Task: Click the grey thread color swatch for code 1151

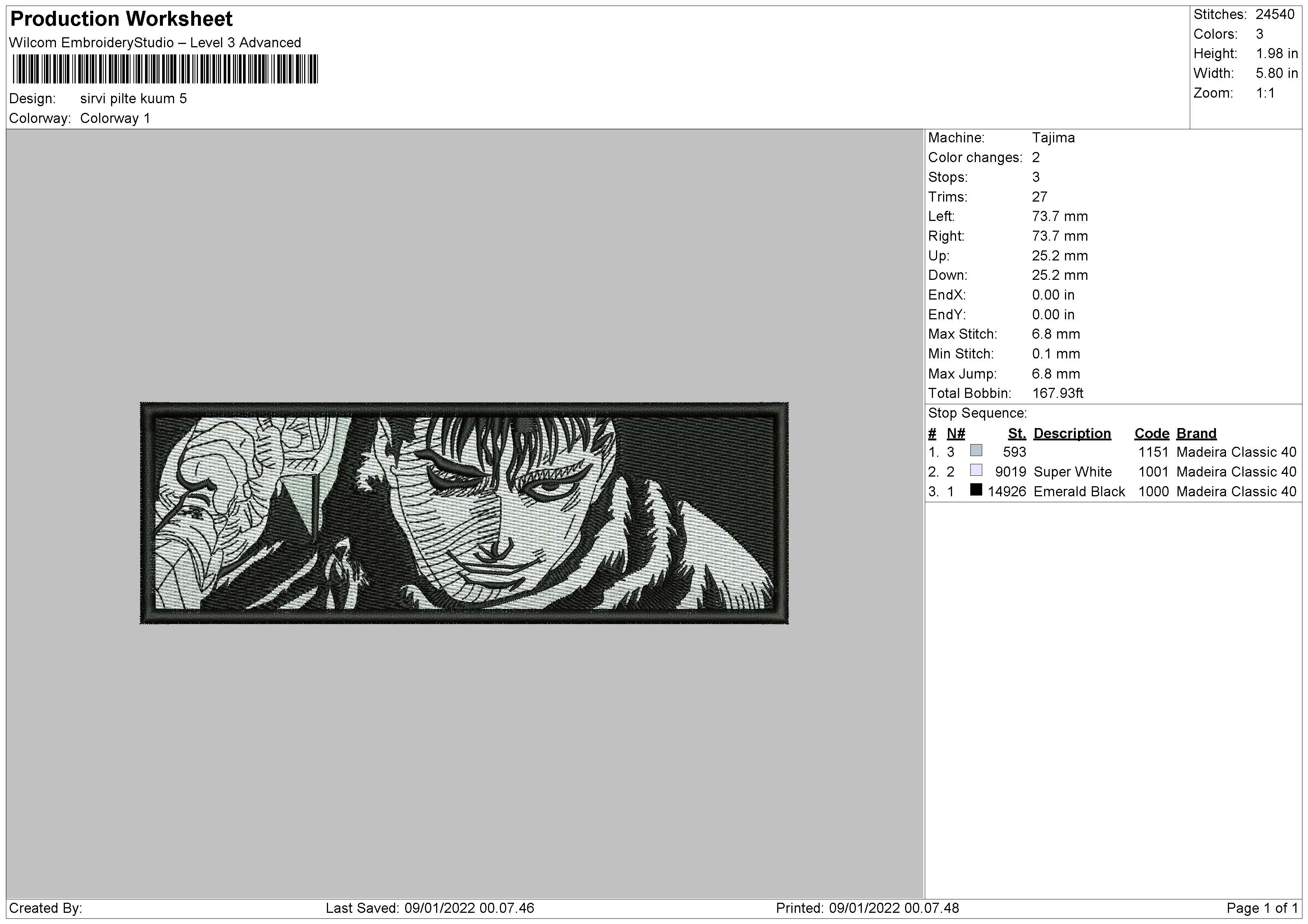Action: click(976, 450)
